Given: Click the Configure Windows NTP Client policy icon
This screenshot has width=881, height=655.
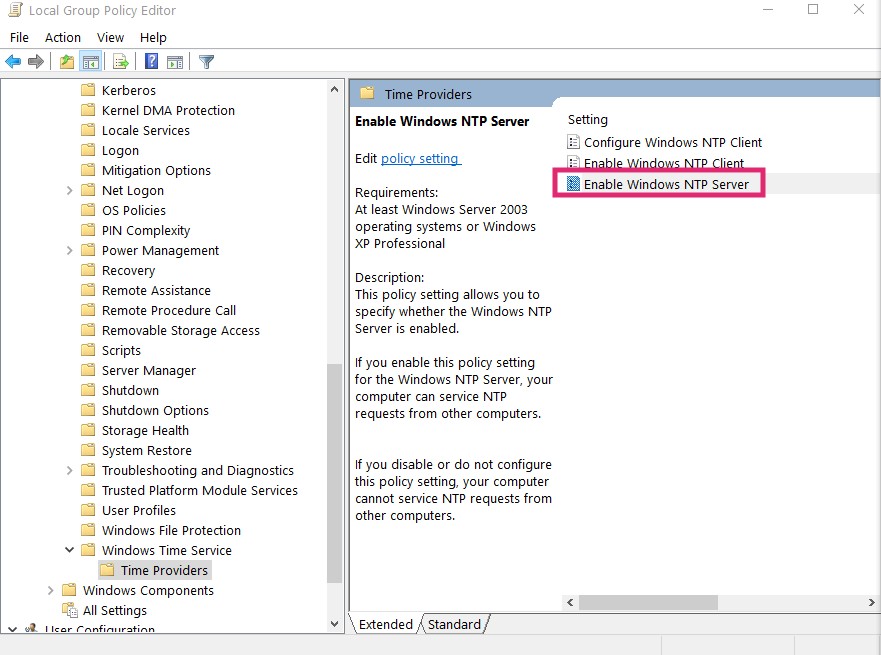Looking at the screenshot, I should tap(573, 142).
